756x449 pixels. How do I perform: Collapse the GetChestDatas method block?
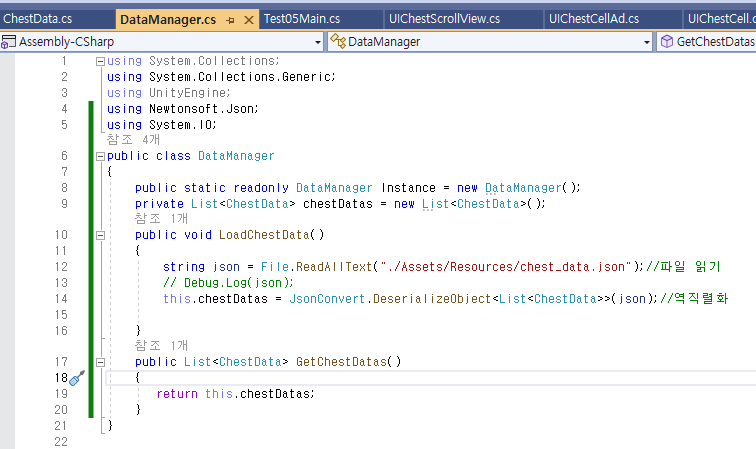(100, 362)
